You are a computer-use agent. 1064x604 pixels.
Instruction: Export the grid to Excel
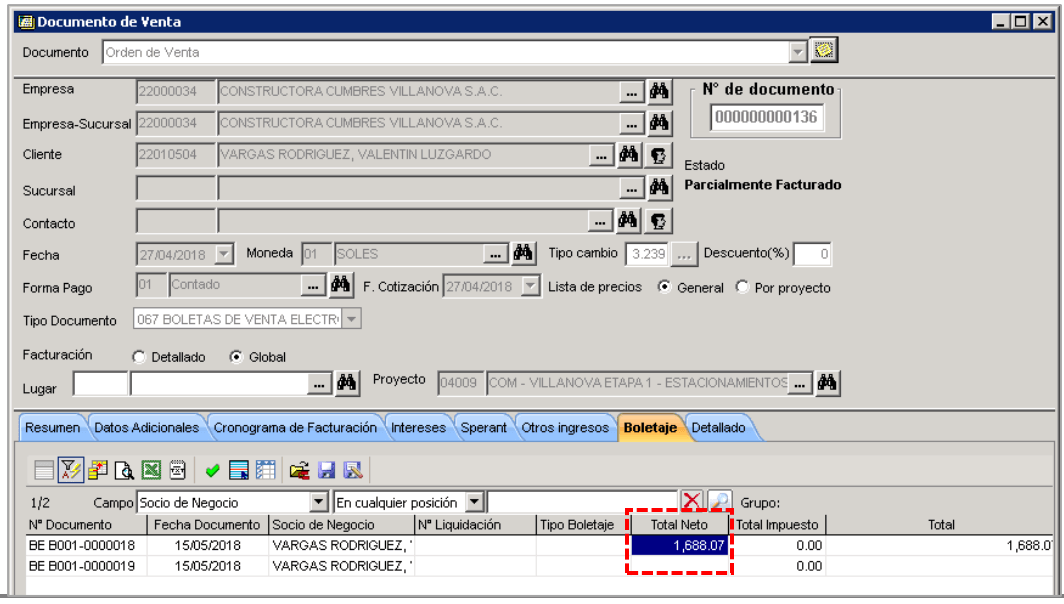pyautogui.click(x=151, y=470)
